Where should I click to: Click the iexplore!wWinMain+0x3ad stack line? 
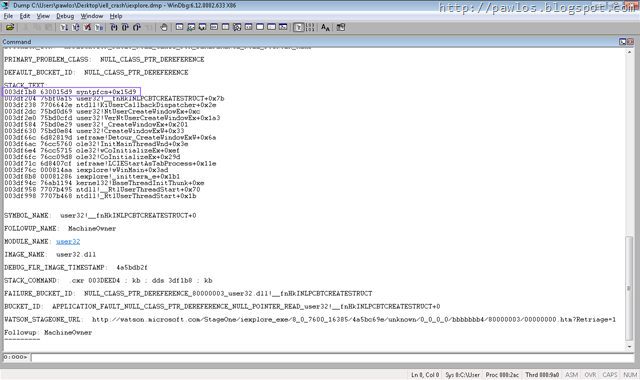tap(86, 170)
